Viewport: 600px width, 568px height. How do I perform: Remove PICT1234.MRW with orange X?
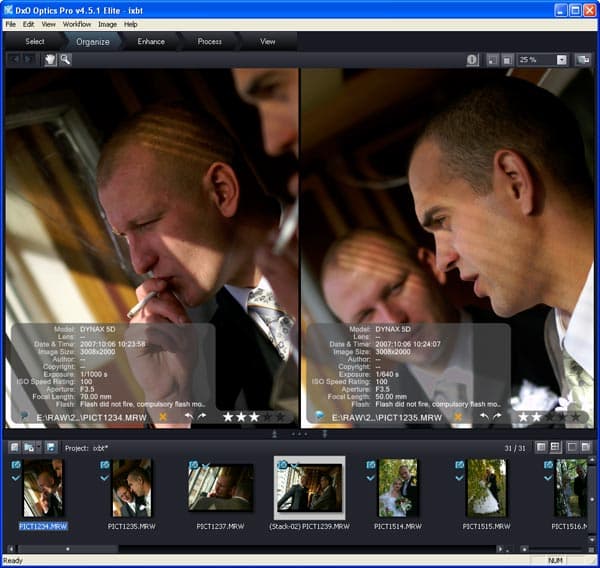coord(163,417)
